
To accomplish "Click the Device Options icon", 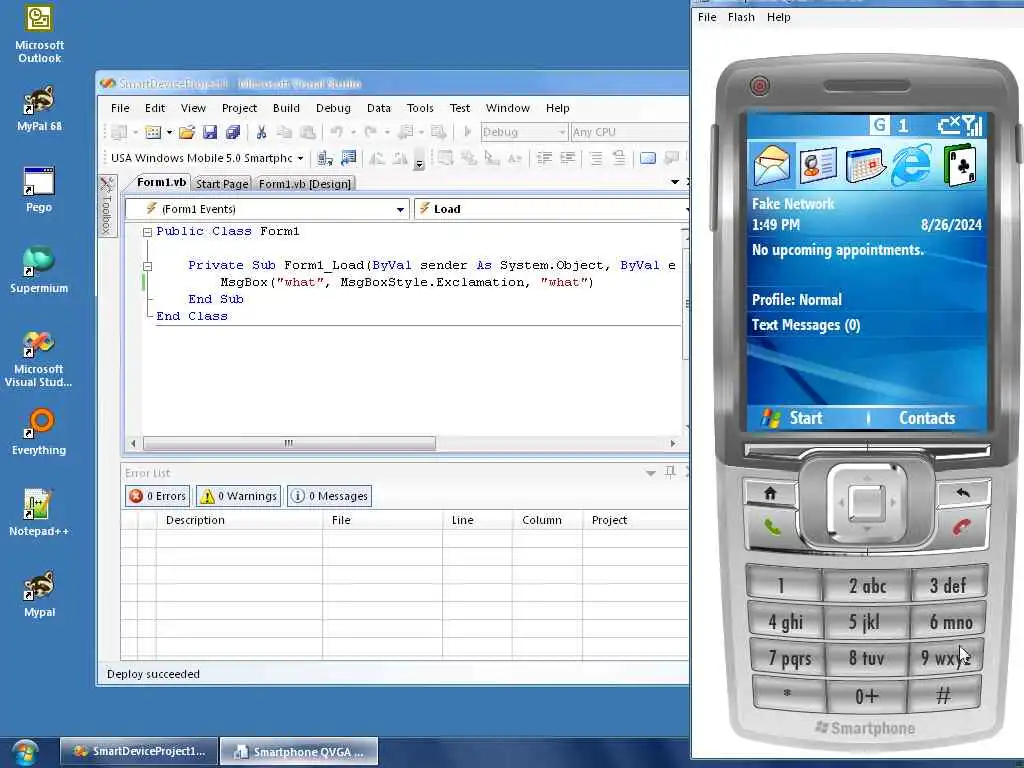I will coord(349,158).
